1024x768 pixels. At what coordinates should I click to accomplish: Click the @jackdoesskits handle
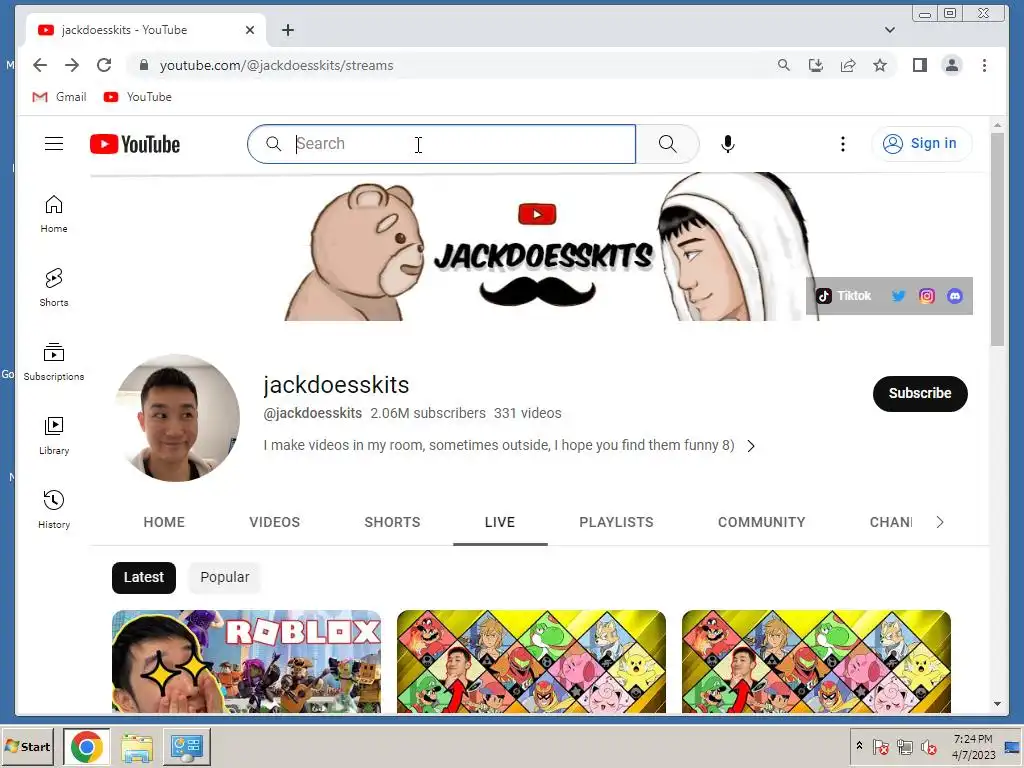pyautogui.click(x=312, y=413)
